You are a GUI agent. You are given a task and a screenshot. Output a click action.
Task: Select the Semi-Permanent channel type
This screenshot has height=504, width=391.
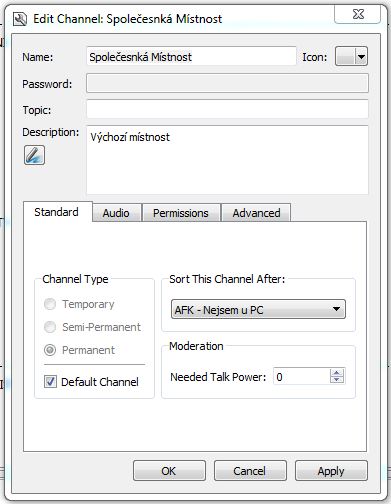(50, 327)
